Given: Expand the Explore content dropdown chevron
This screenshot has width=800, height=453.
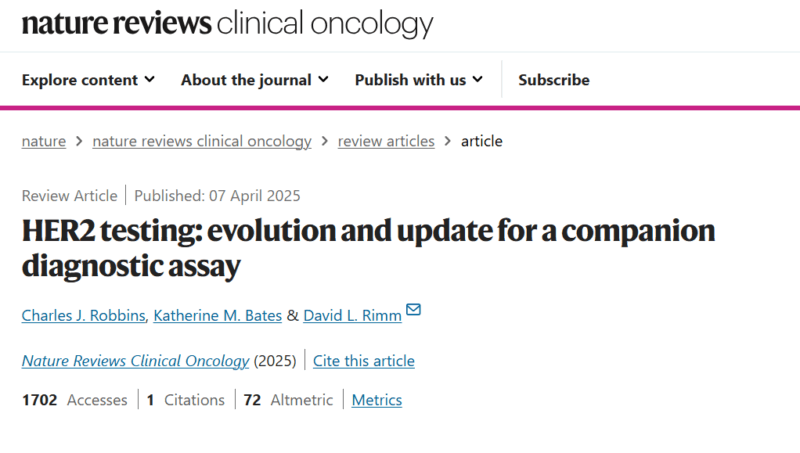Looking at the screenshot, I should [x=149, y=80].
